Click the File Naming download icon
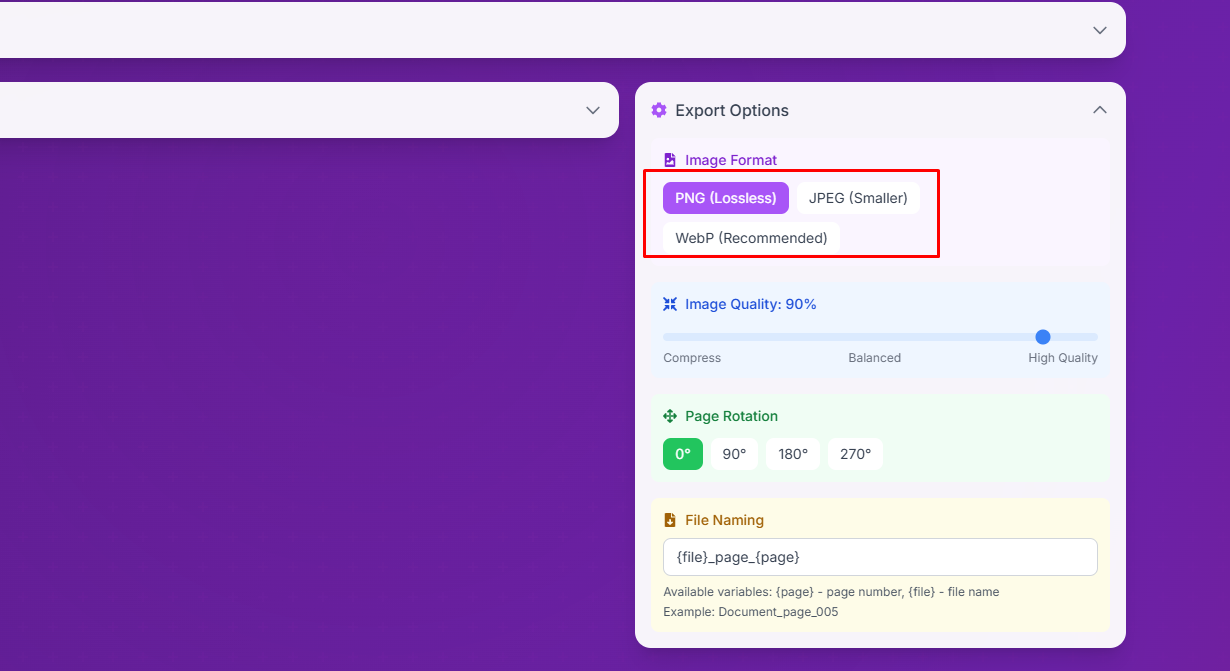Screen dimensions: 1230x671 (670, 520)
